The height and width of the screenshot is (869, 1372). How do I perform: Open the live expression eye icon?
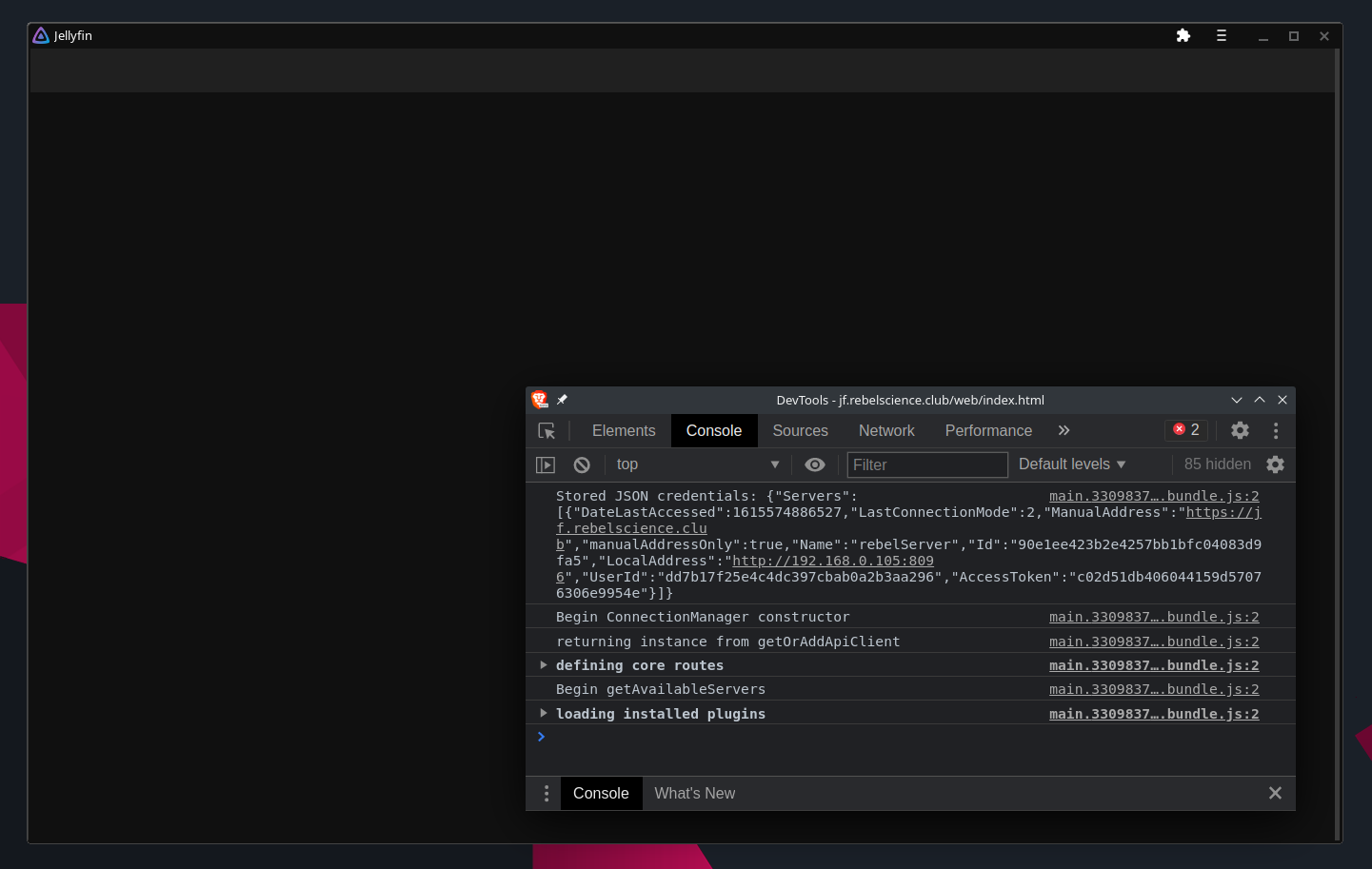coord(814,464)
